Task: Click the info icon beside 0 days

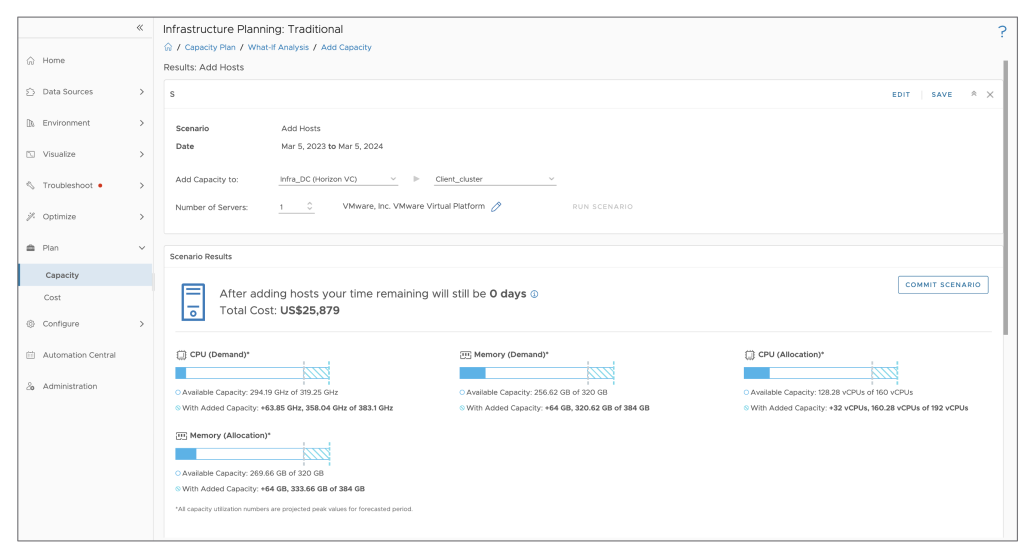Action: click(534, 294)
